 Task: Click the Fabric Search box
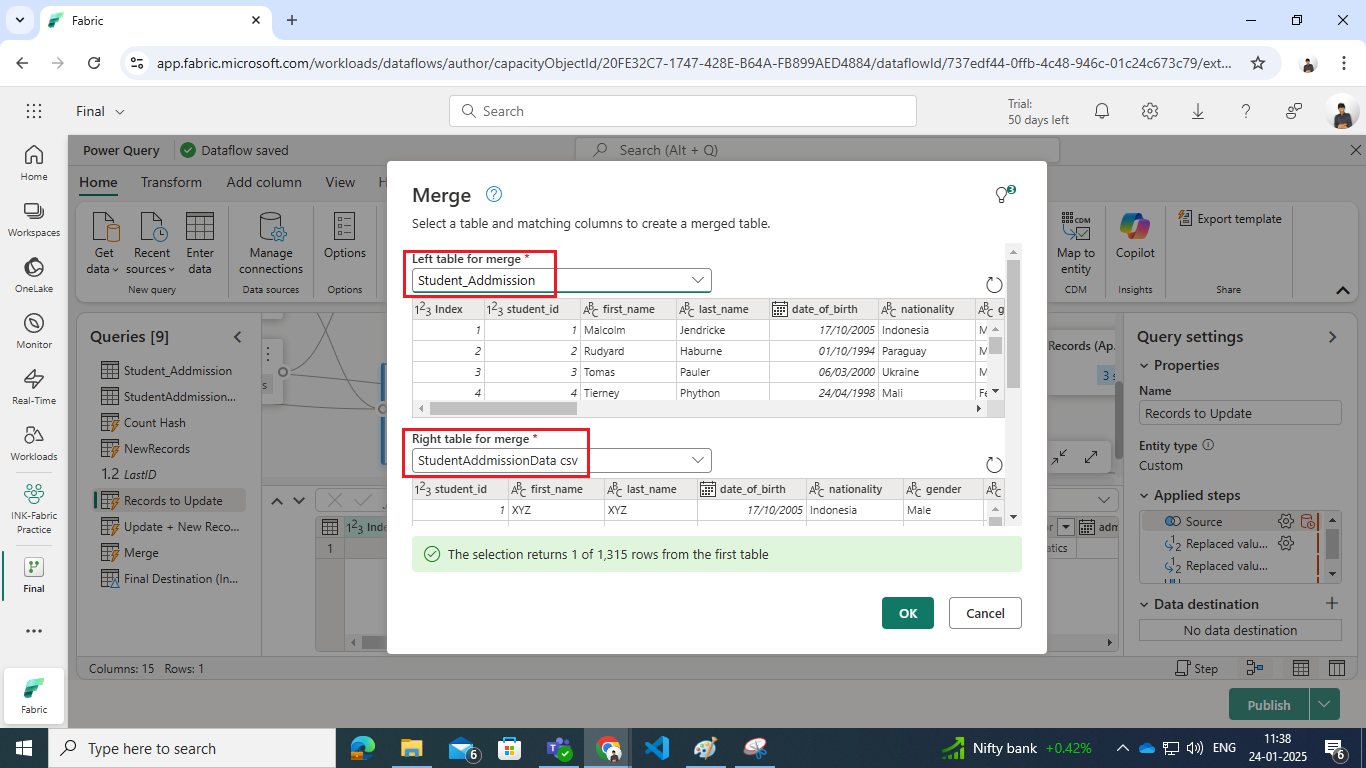(x=683, y=111)
